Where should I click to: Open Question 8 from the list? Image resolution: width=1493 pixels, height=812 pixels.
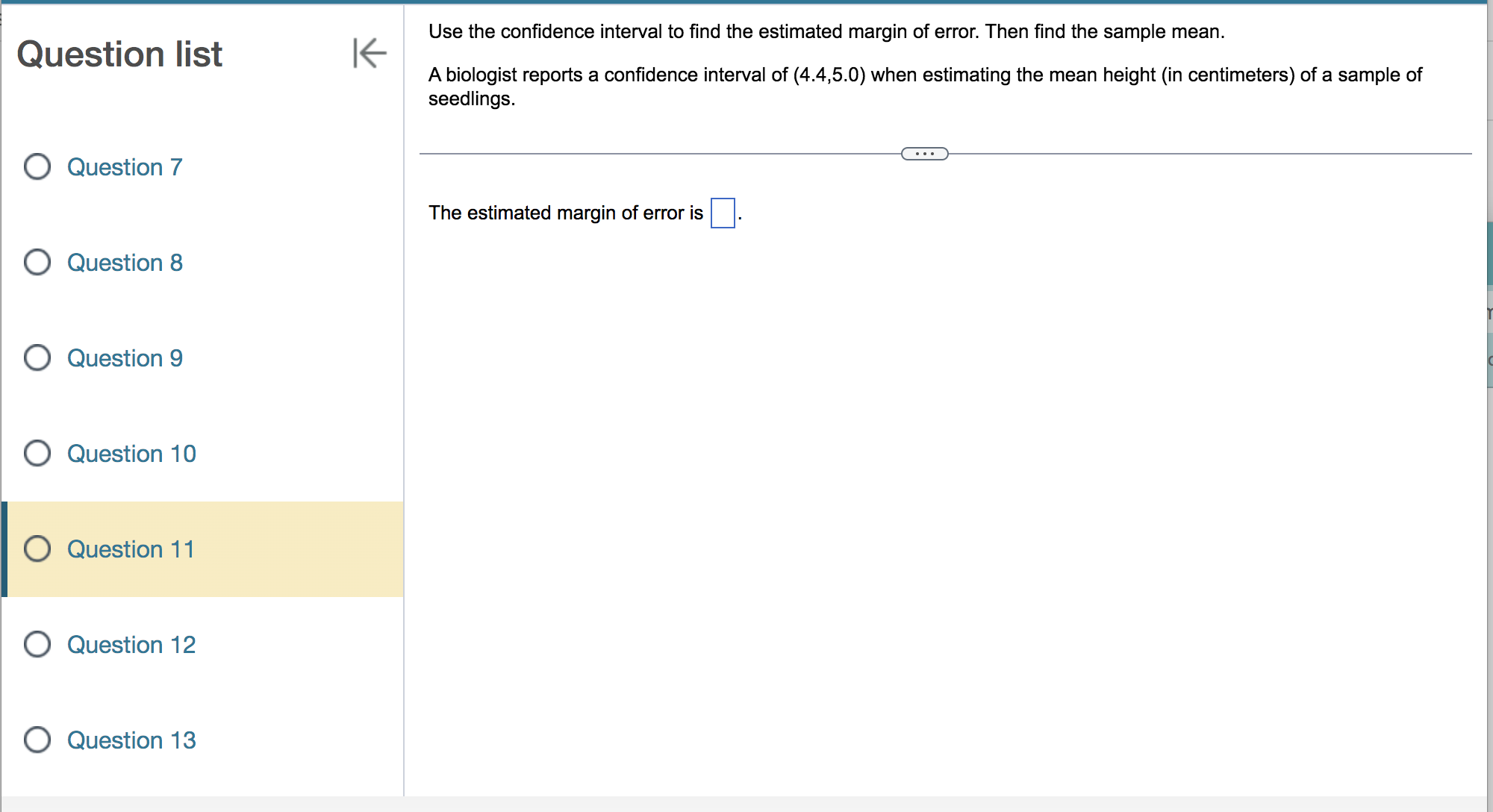point(124,263)
